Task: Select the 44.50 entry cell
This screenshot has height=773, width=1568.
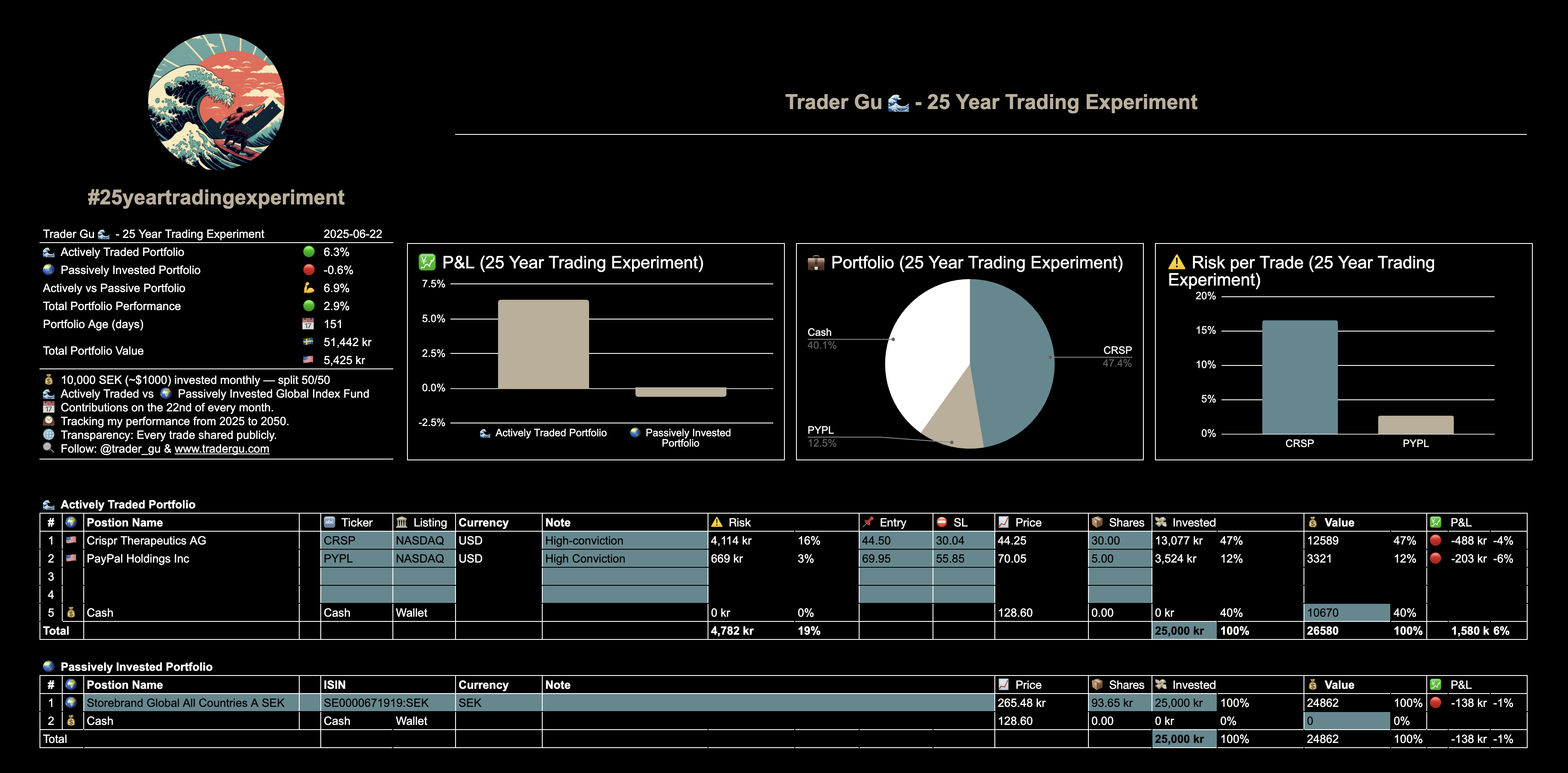Action: pos(896,541)
